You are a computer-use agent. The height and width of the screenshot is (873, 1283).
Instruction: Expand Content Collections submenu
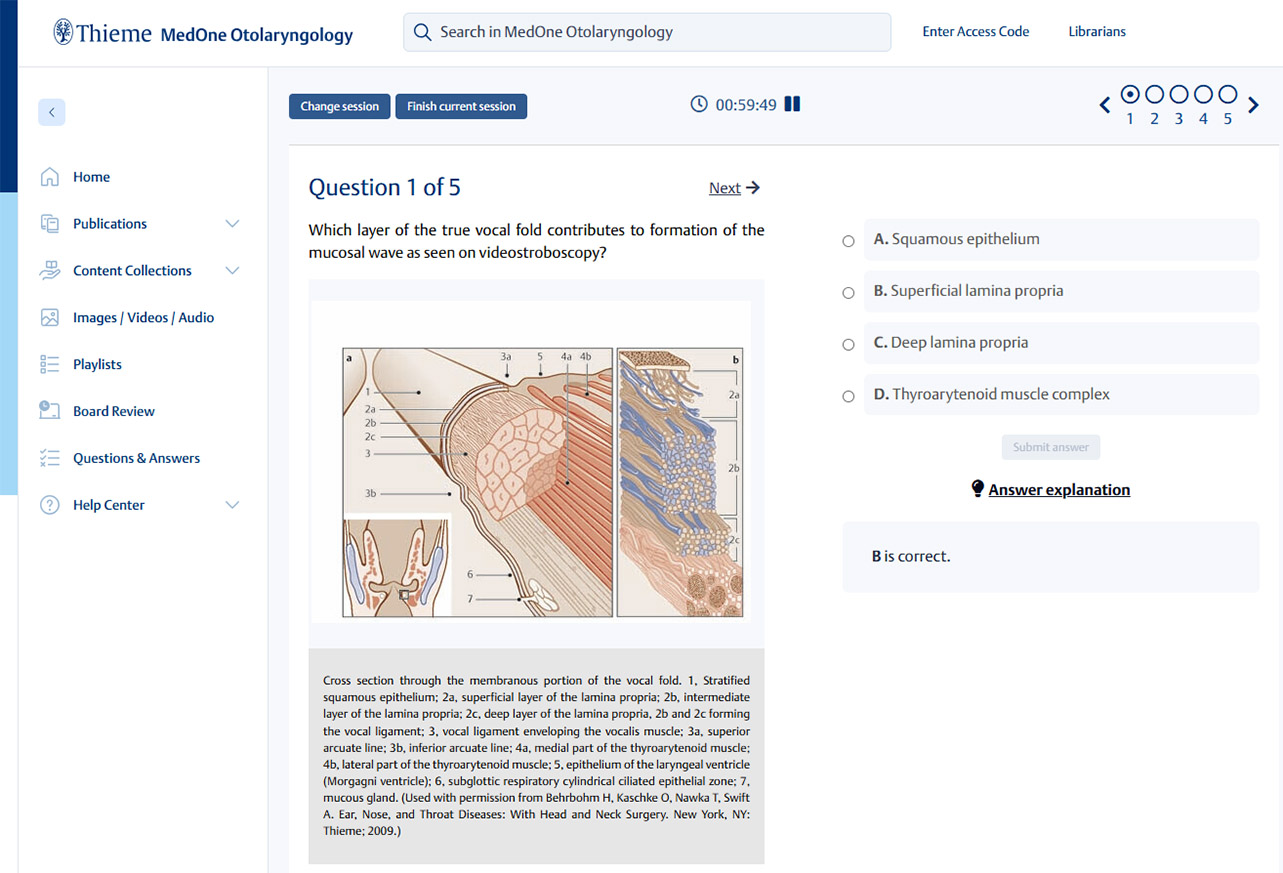(232, 271)
